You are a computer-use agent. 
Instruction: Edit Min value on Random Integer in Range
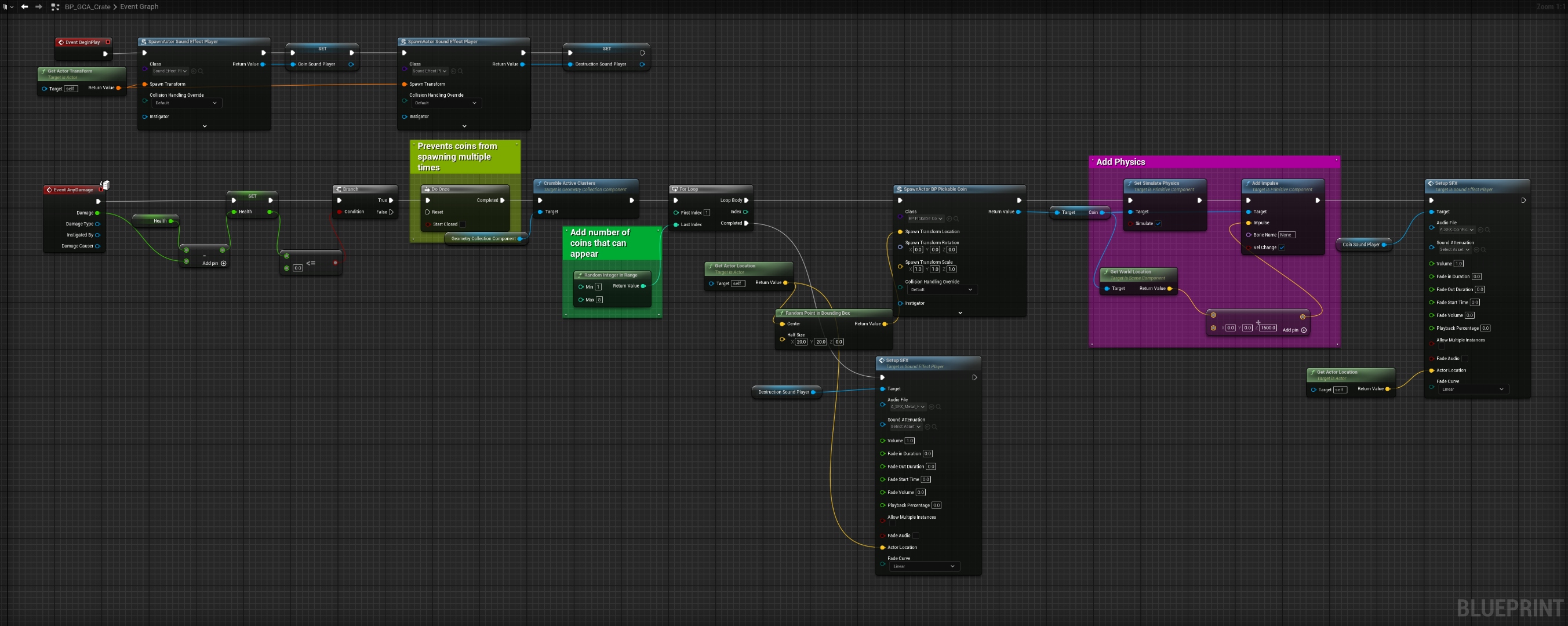point(598,287)
